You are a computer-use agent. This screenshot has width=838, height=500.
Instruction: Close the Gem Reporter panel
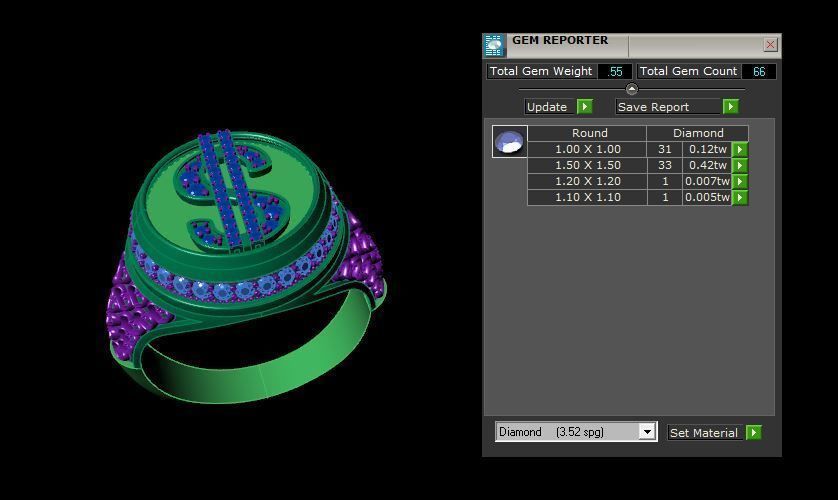pyautogui.click(x=770, y=45)
